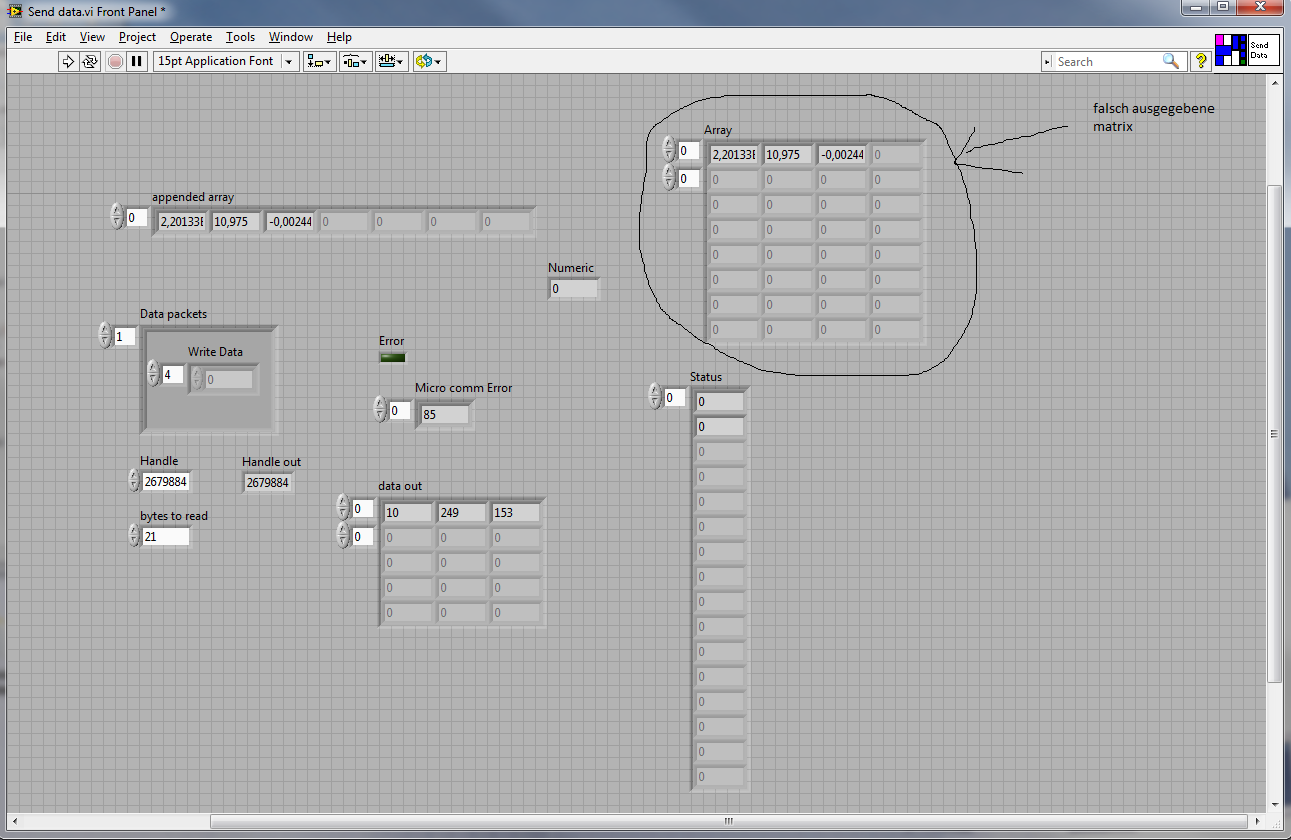
Task: Click the Pause button in toolbar
Action: 137,61
